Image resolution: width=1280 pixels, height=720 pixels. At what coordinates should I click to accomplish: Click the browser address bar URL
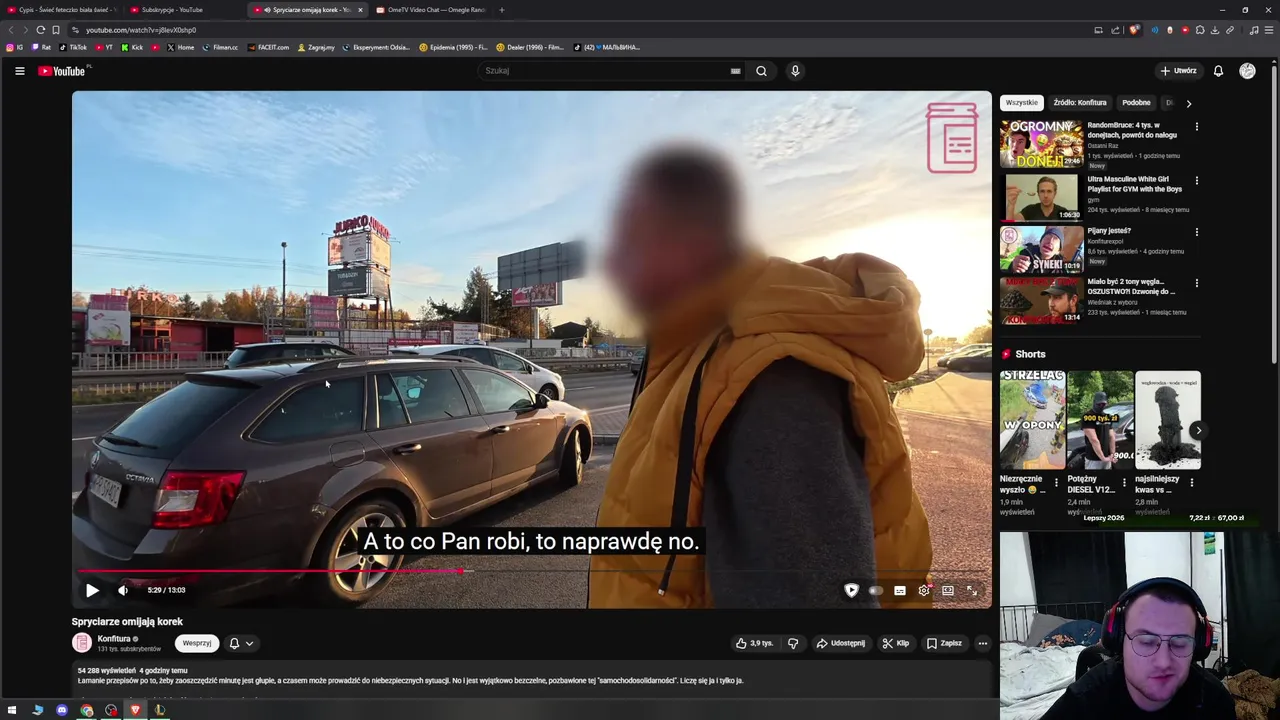[141, 30]
